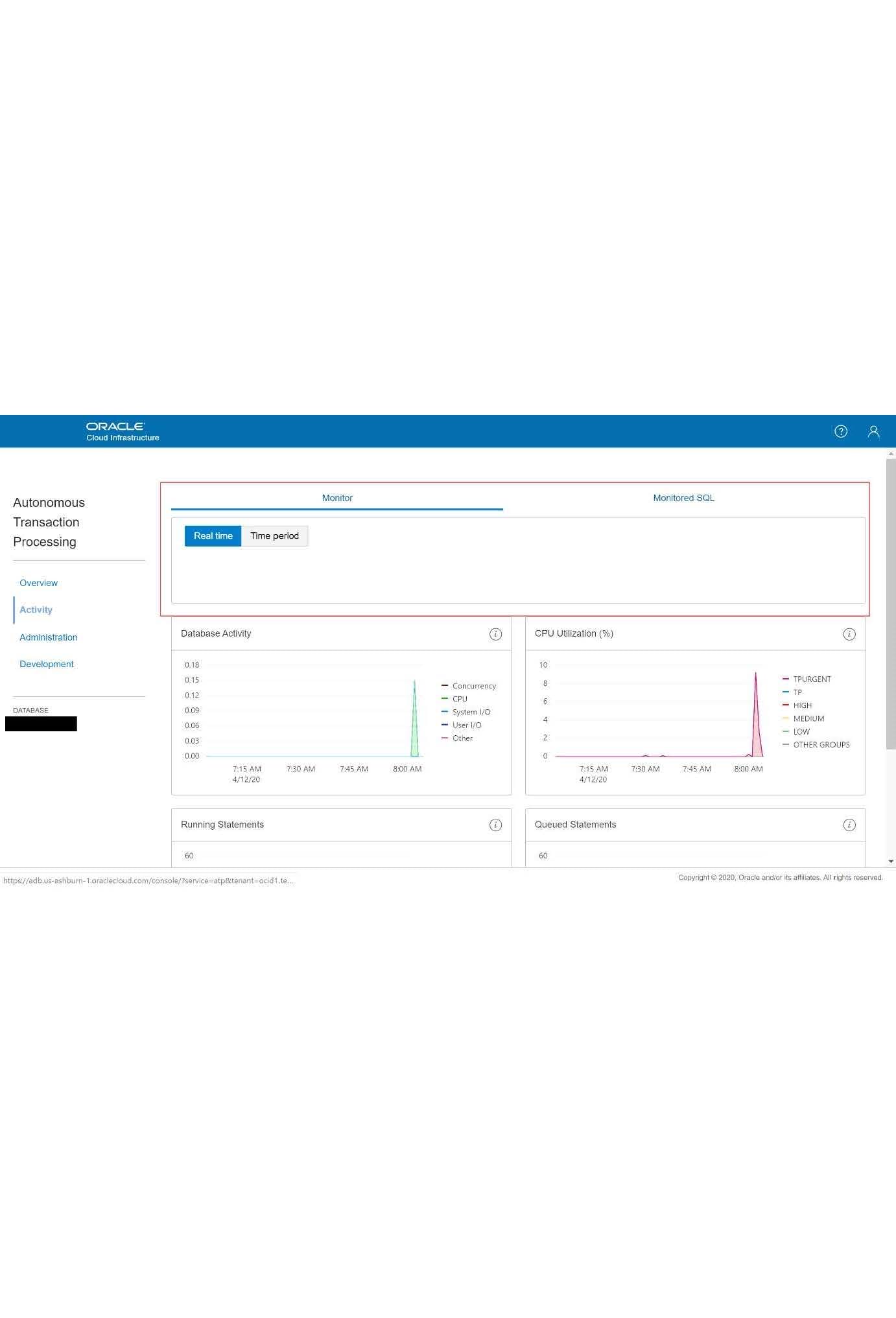Click the scroll down arrow at bottom right

(891, 862)
